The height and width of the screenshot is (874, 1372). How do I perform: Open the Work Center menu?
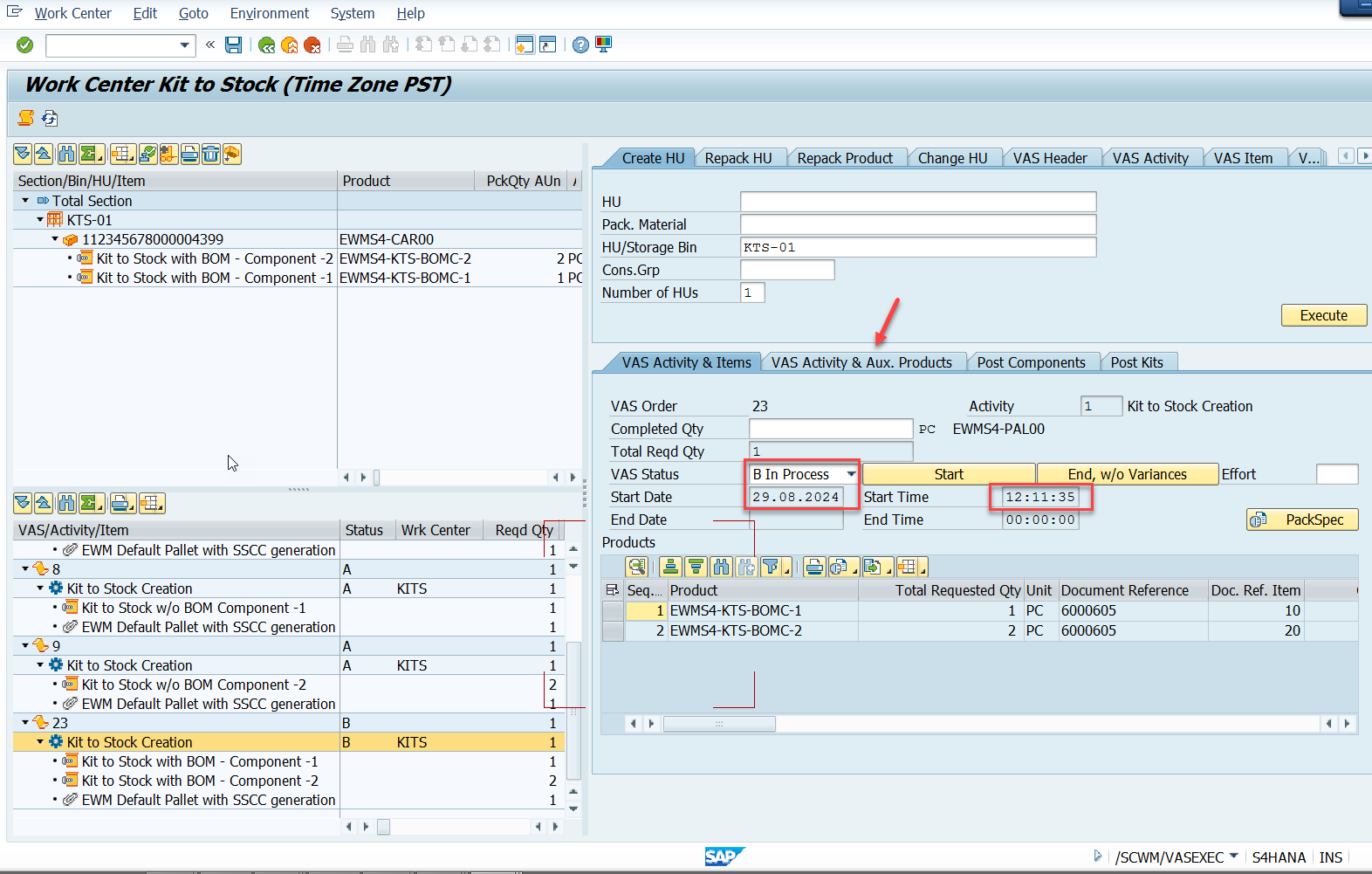click(72, 13)
